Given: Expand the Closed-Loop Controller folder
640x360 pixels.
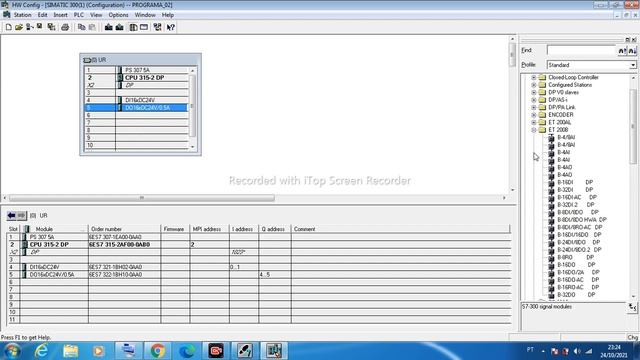Looking at the screenshot, I should [533, 77].
